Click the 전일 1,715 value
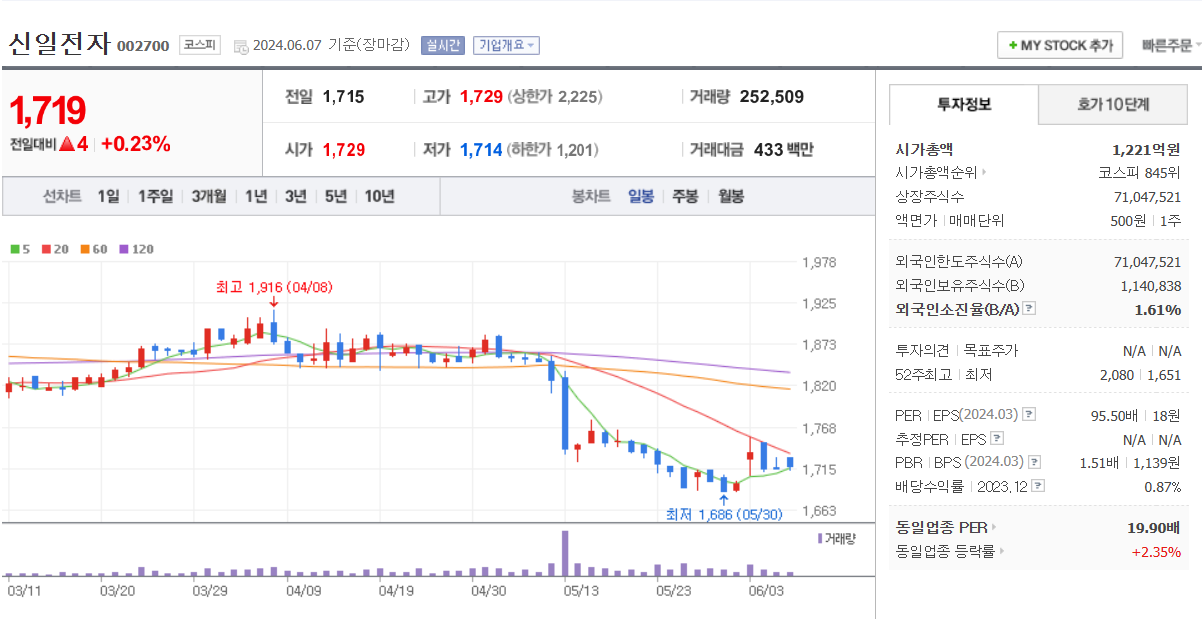The width and height of the screenshot is (1203, 619). click(343, 97)
